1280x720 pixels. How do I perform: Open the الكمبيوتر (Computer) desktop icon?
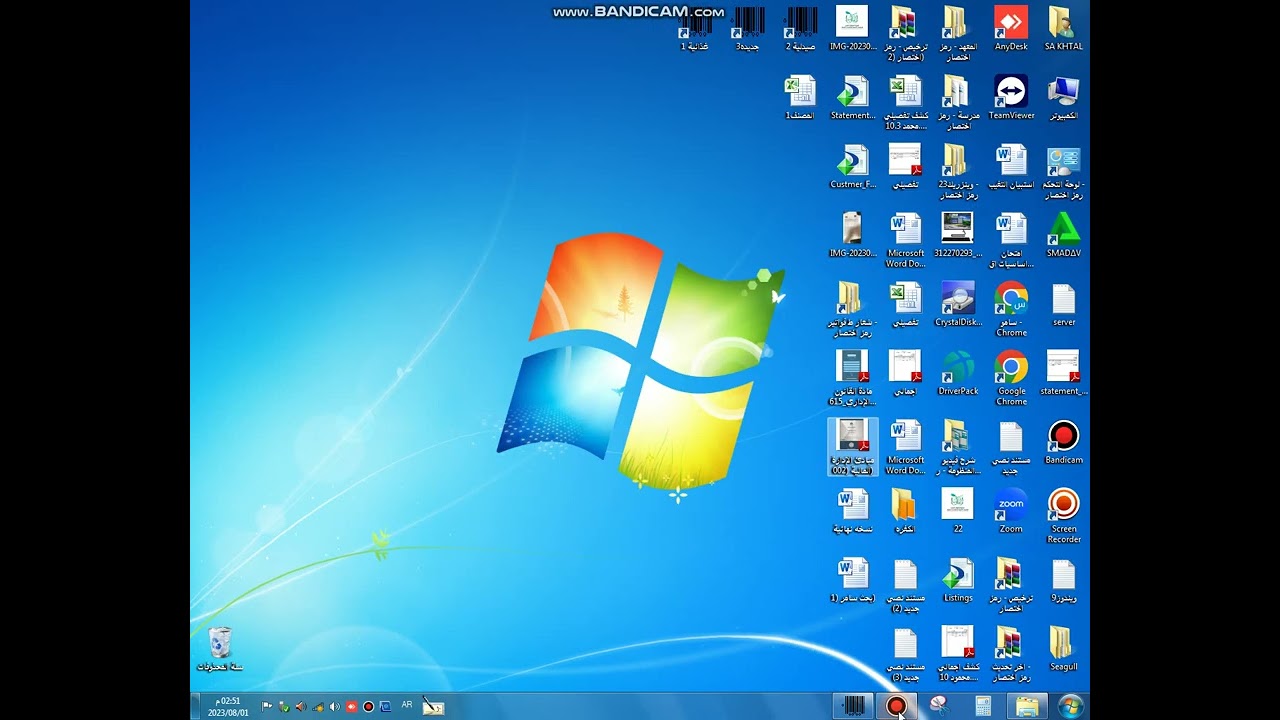1063,98
